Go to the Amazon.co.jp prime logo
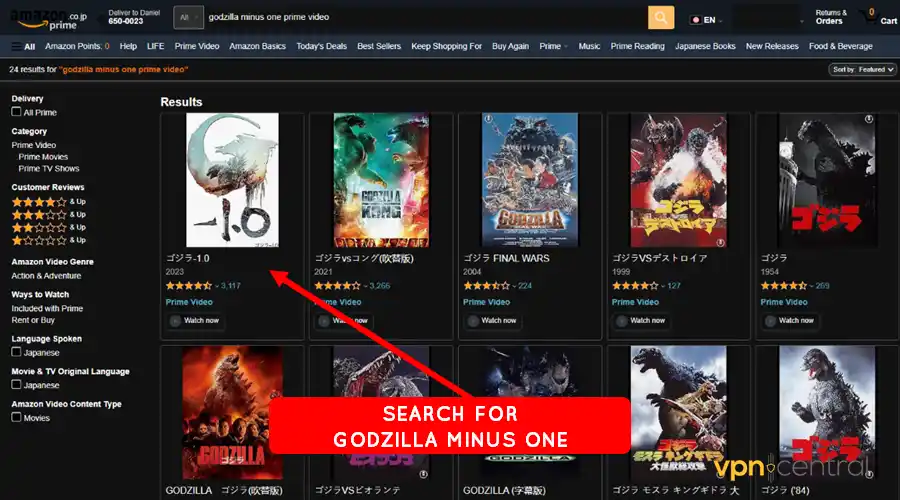The image size is (900, 500). (x=49, y=19)
